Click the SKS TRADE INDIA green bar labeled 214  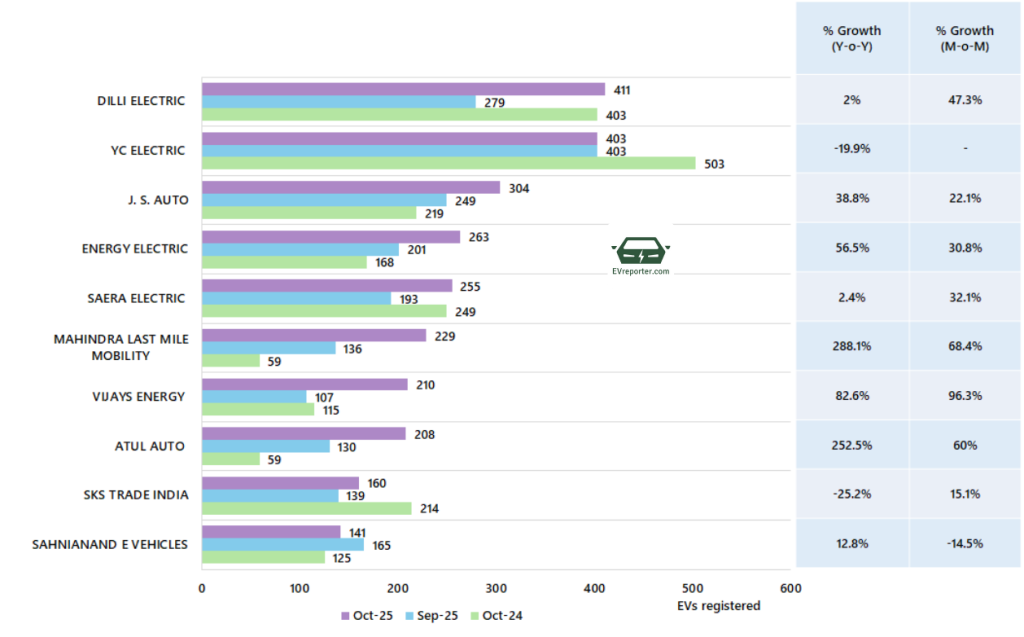(x=306, y=508)
